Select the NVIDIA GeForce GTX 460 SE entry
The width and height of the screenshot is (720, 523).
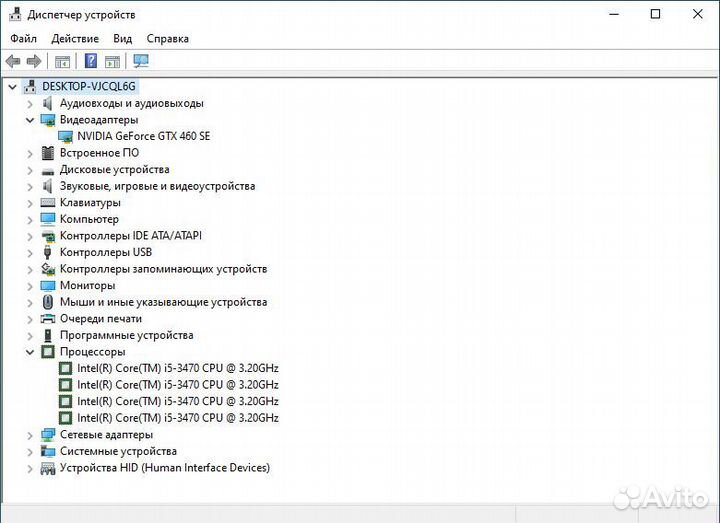(x=144, y=136)
